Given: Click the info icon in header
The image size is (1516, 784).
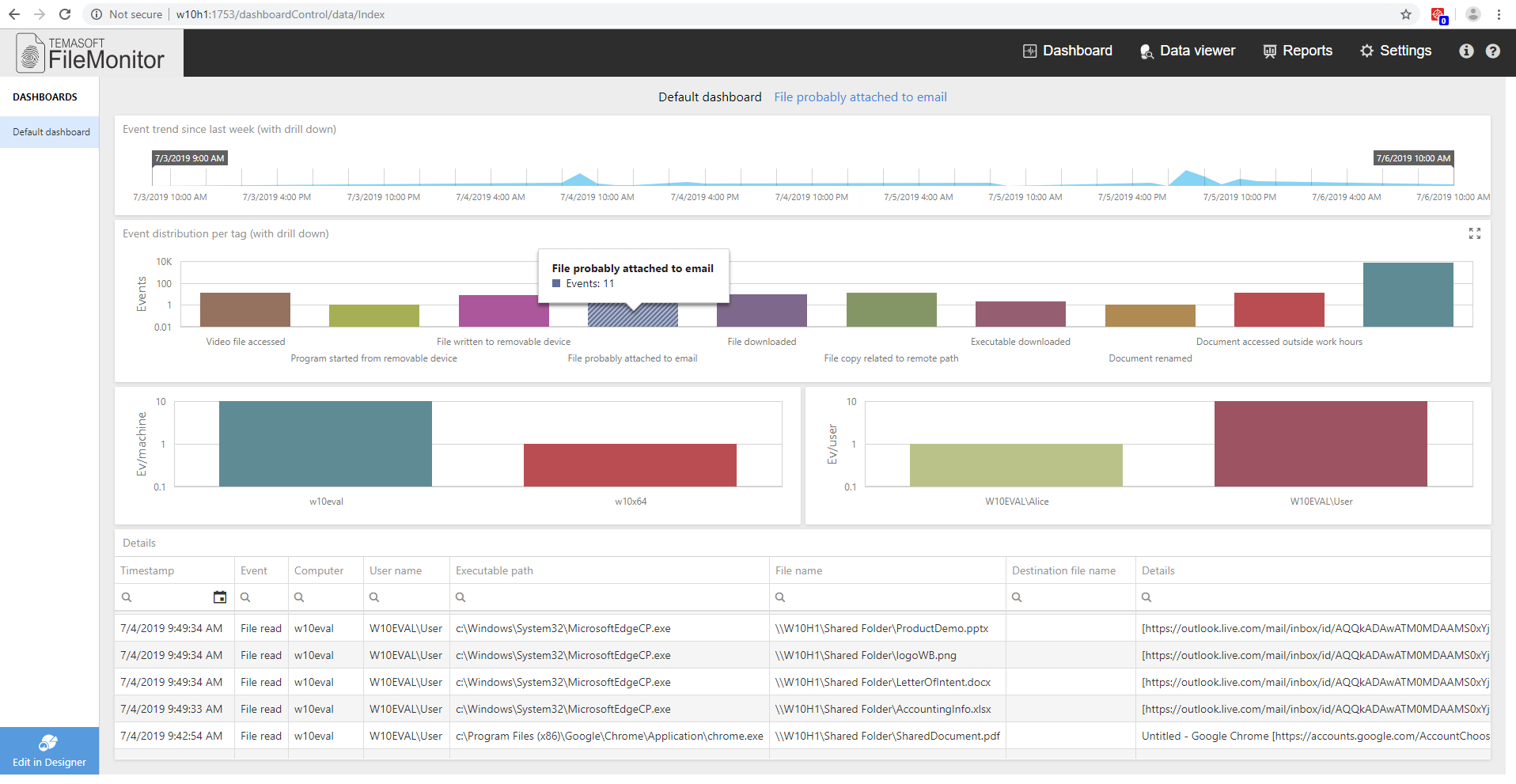Looking at the screenshot, I should click(1466, 51).
